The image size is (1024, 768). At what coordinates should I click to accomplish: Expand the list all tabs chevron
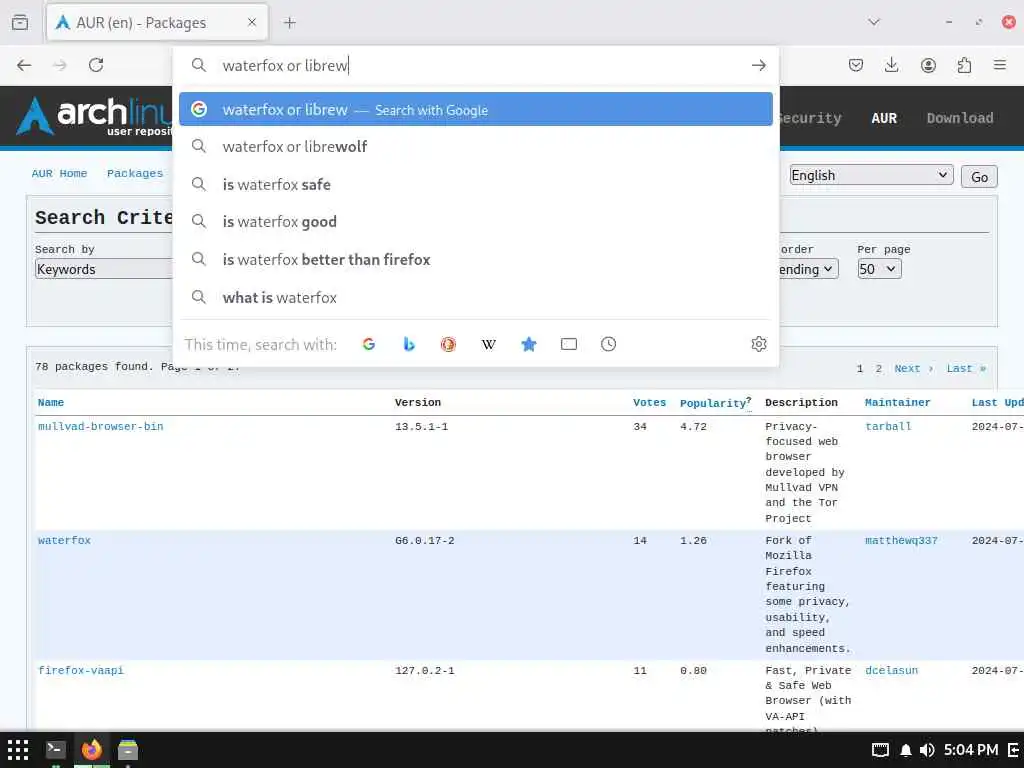coord(874,22)
